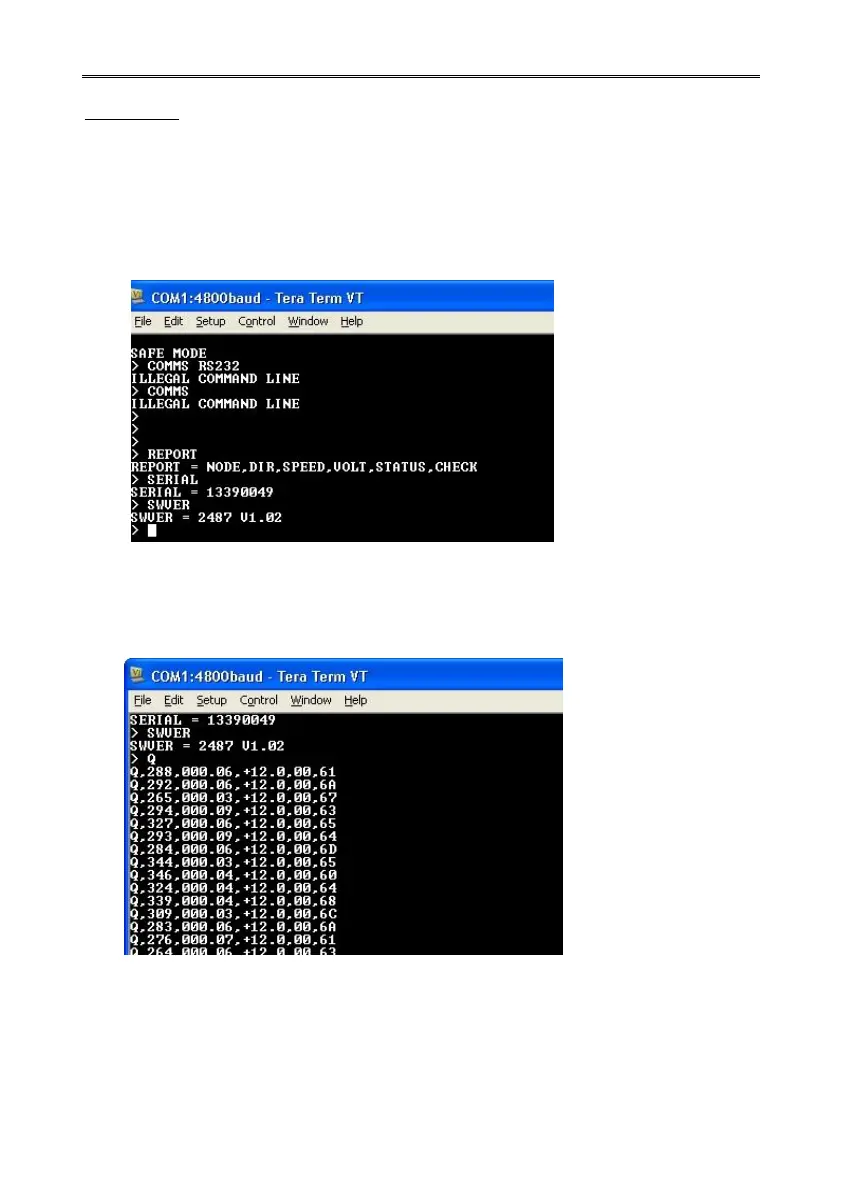Click the Tera Term icon in upper window title

139,297
